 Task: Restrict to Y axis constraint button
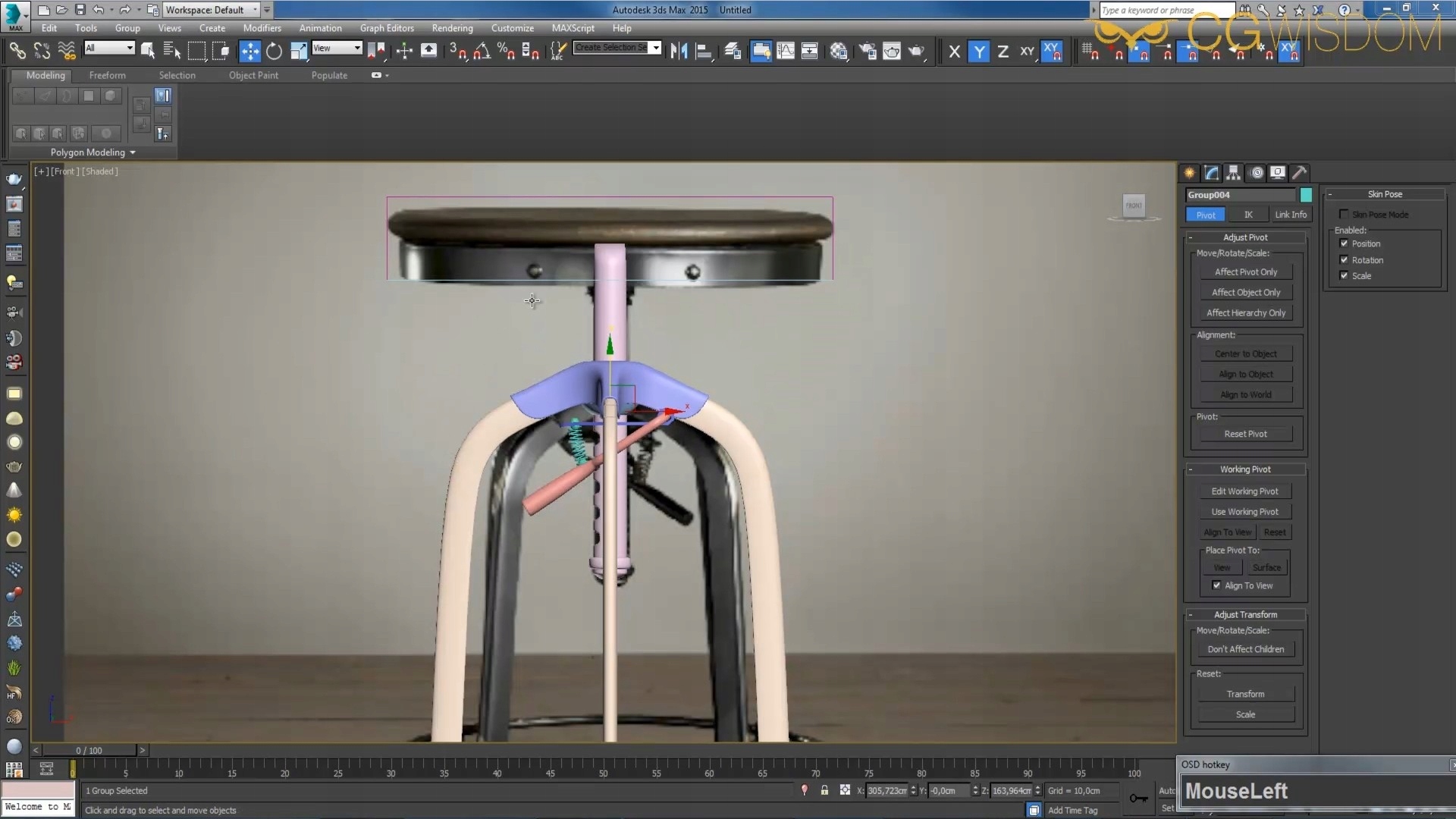pos(979,52)
